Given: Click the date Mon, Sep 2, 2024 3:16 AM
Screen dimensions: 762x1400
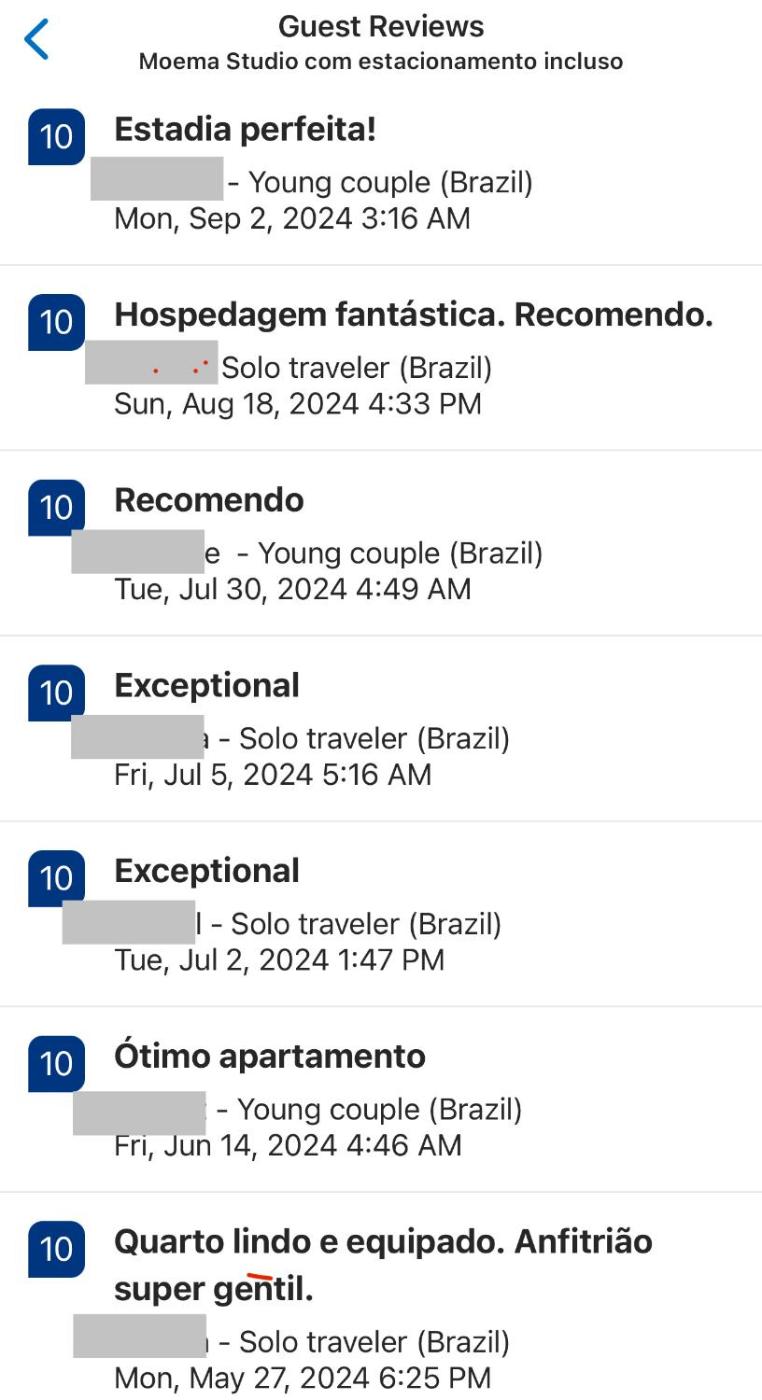Looking at the screenshot, I should pos(292,218).
